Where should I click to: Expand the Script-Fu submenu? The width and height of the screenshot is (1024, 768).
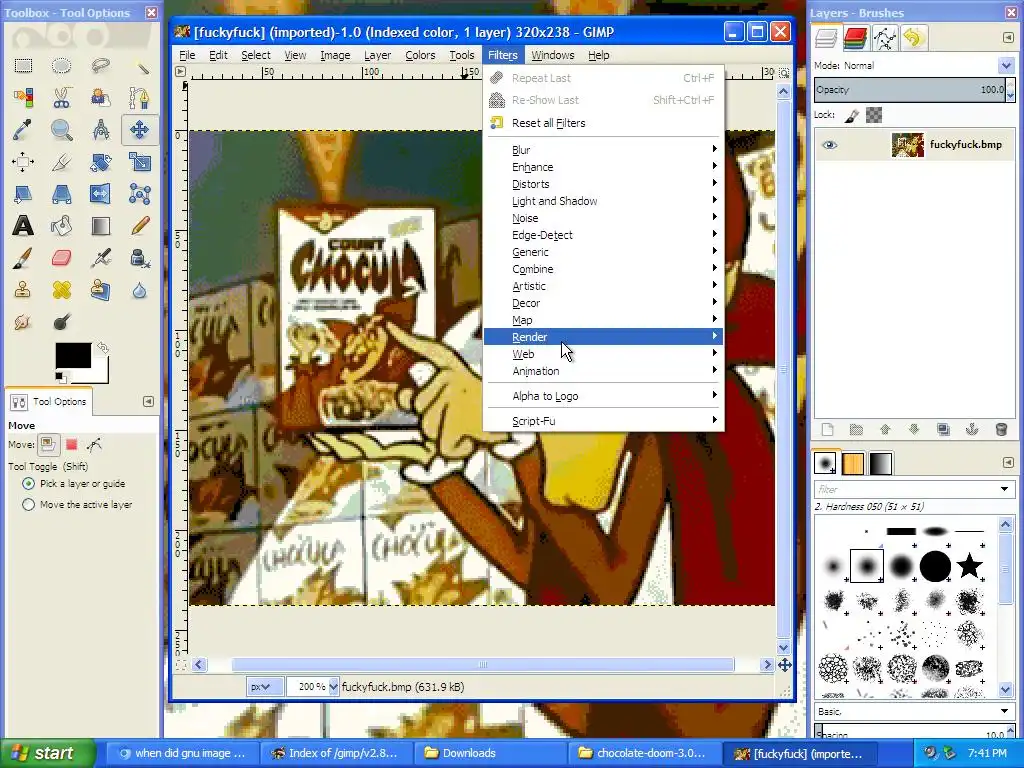(x=603, y=421)
